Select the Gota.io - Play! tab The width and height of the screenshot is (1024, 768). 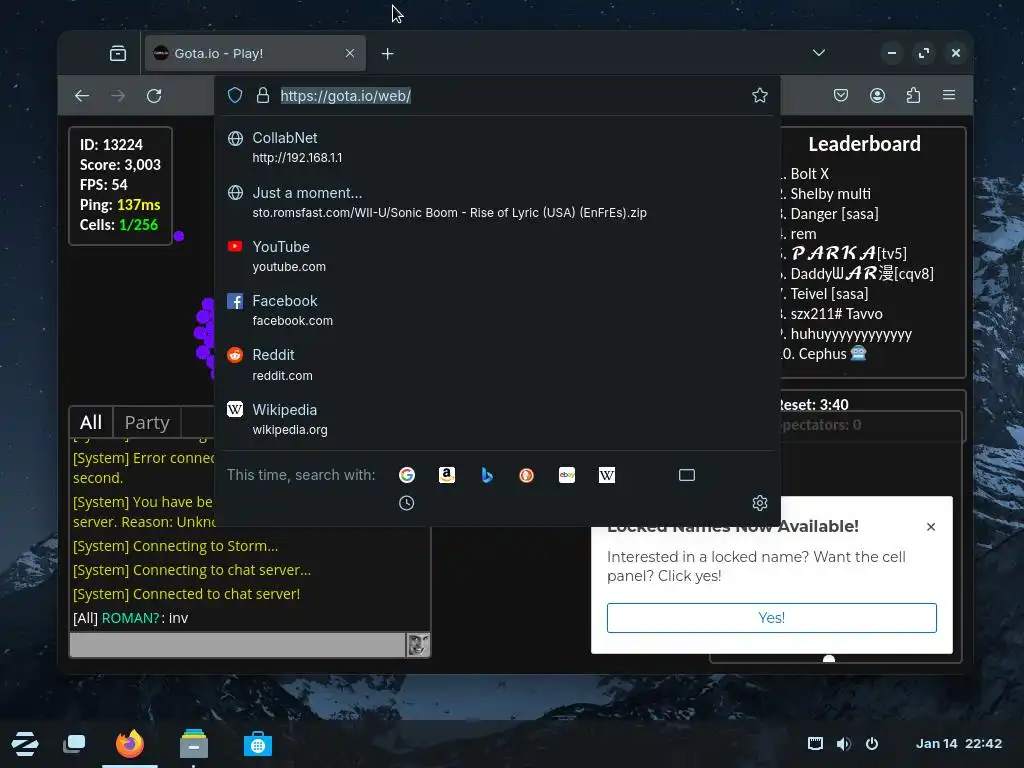point(255,54)
